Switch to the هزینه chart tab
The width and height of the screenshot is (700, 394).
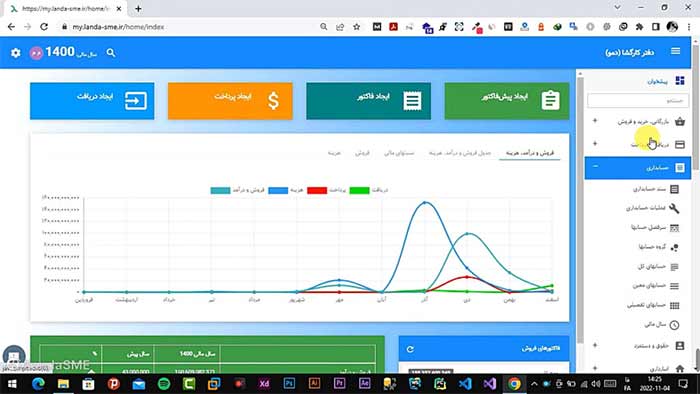[334, 153]
